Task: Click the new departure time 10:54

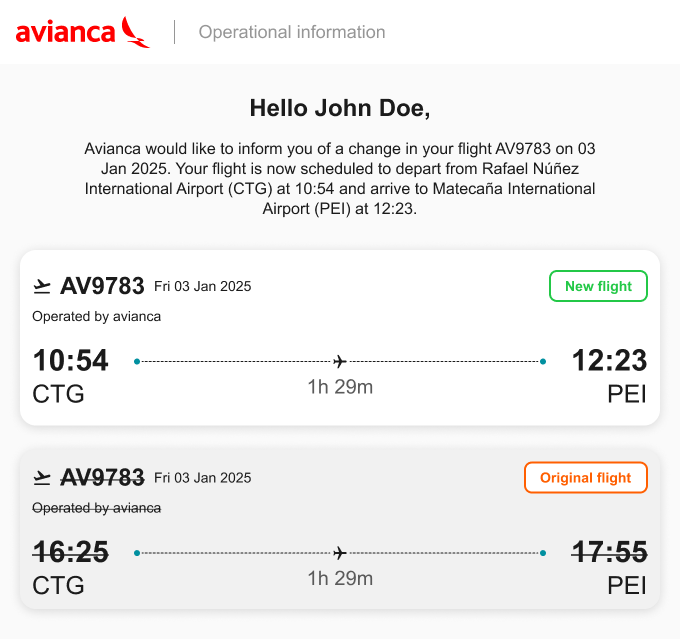Action: click(71, 360)
